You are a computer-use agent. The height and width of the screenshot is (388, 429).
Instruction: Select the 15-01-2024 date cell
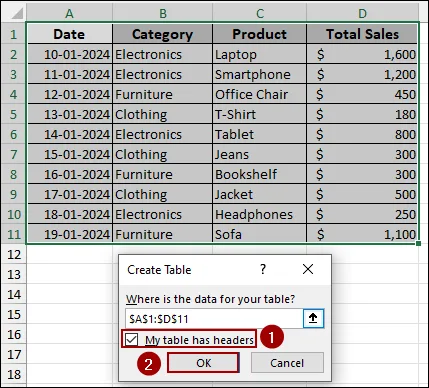tap(70, 154)
